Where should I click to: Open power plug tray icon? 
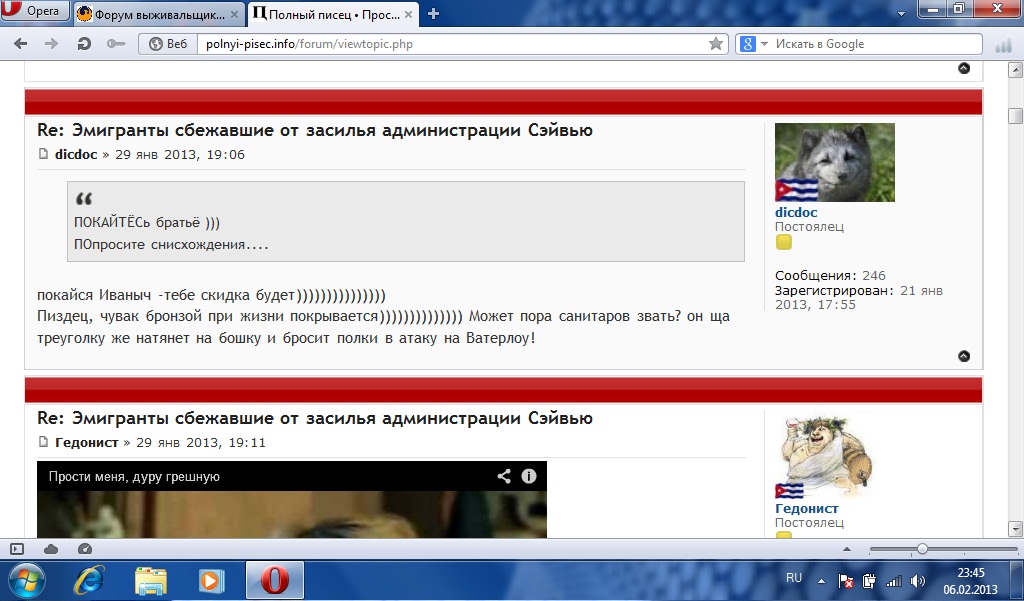click(x=869, y=580)
